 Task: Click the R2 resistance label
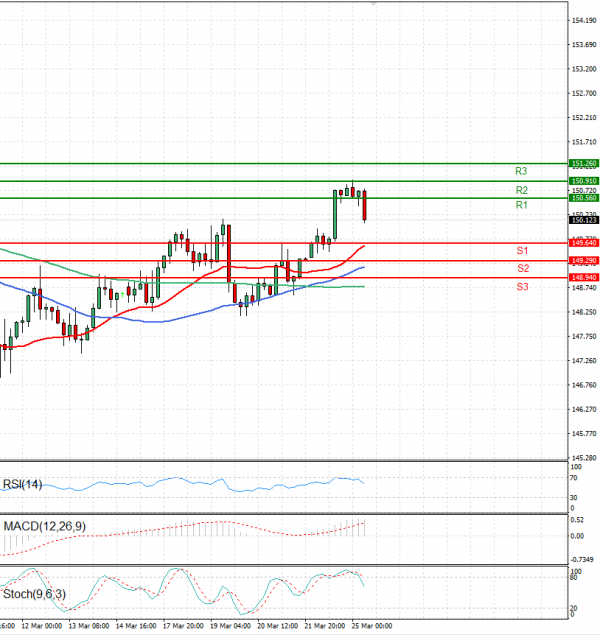(x=521, y=190)
